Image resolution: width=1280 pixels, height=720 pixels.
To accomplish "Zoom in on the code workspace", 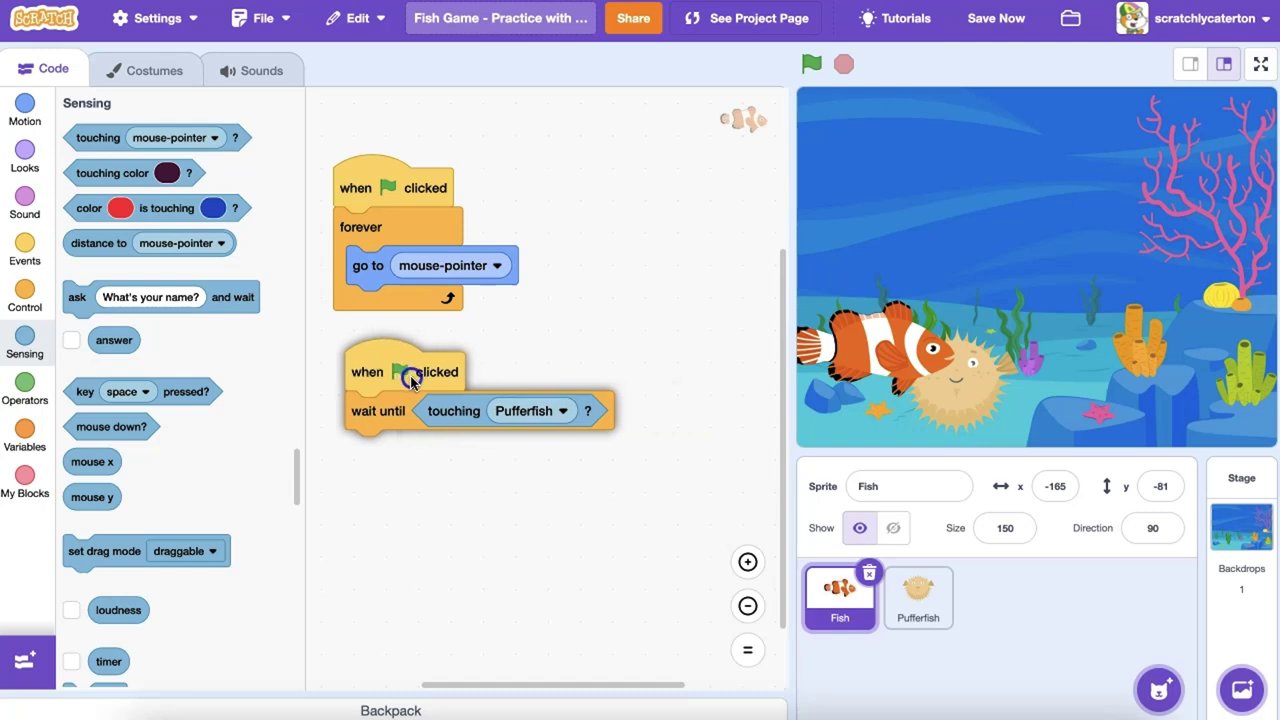I will (x=747, y=562).
